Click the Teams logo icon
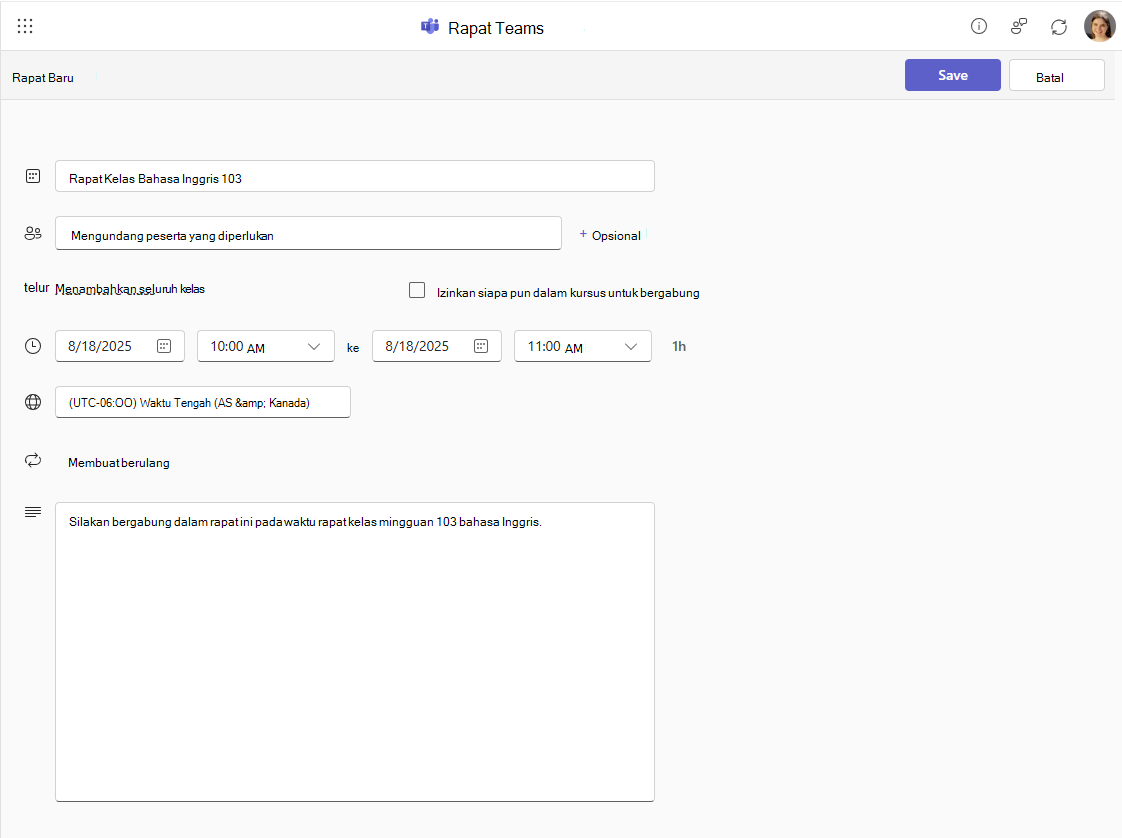This screenshot has width=1122, height=838. click(x=430, y=27)
